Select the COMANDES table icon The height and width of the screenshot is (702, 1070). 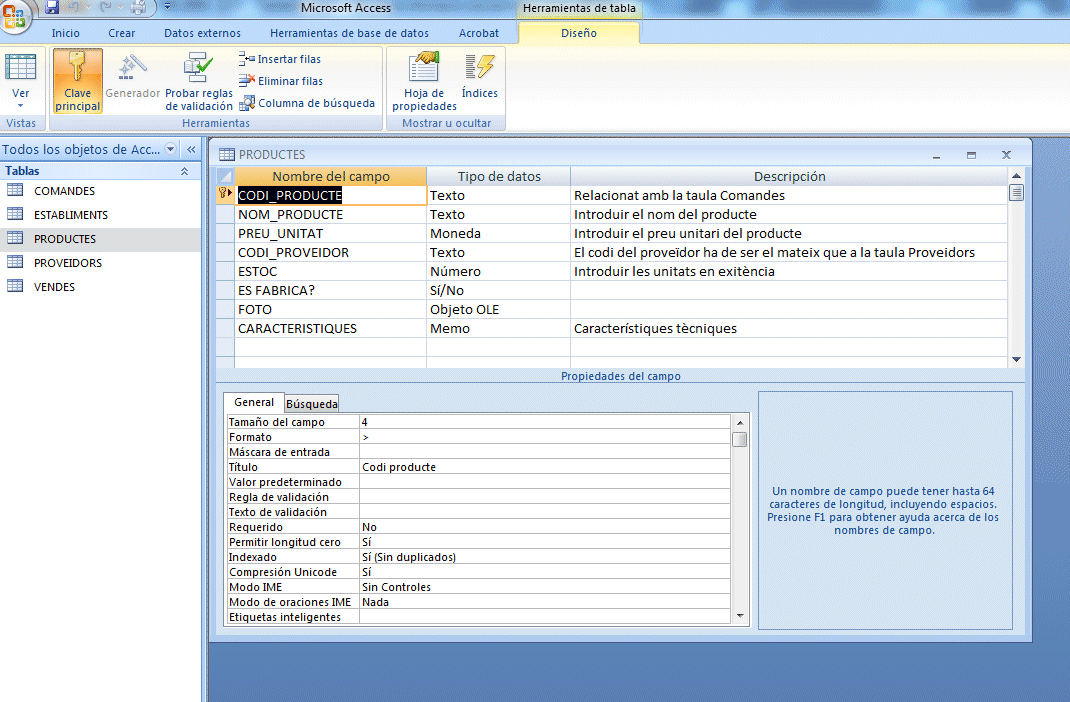(15, 190)
